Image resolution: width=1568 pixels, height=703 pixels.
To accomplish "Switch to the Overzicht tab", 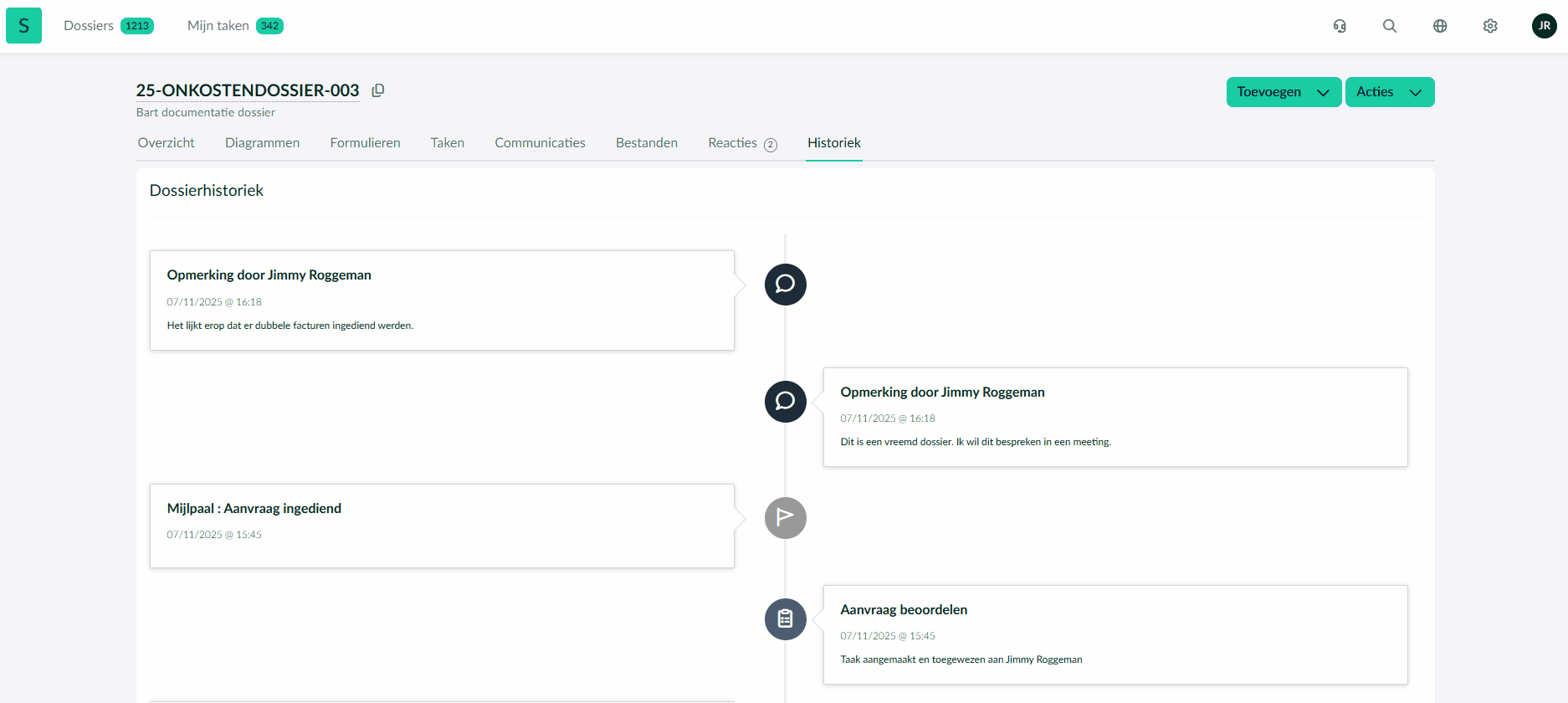I will pyautogui.click(x=167, y=143).
